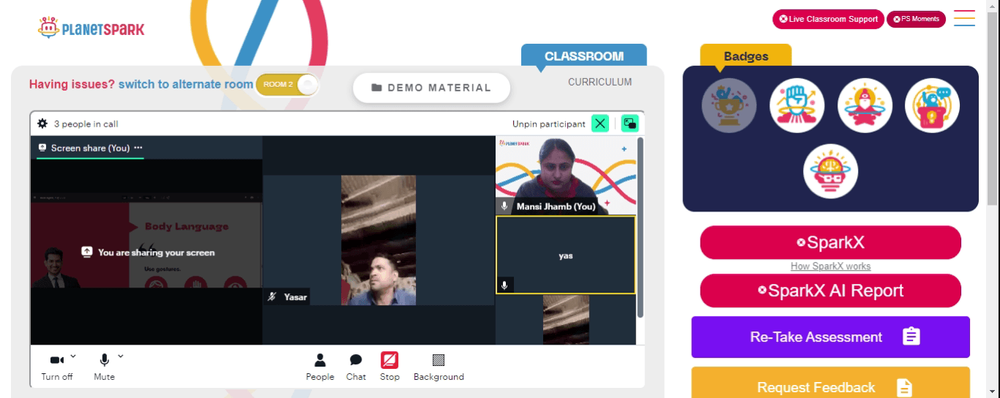This screenshot has height=398, width=1000.
Task: Open How SparkX works link
Action: click(x=830, y=267)
